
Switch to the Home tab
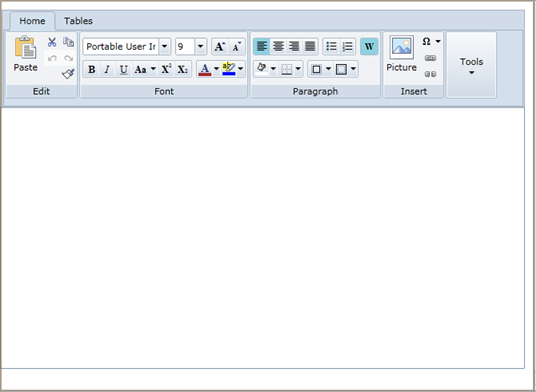[32, 21]
